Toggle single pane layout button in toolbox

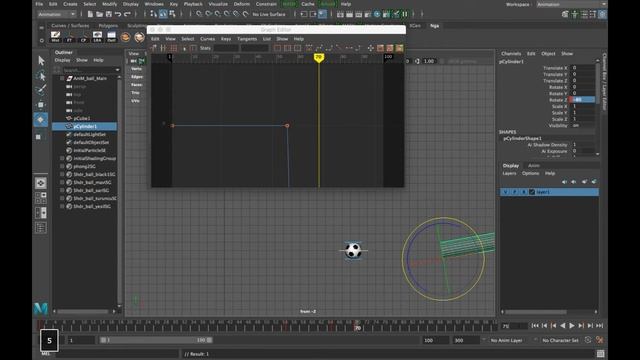point(40,183)
